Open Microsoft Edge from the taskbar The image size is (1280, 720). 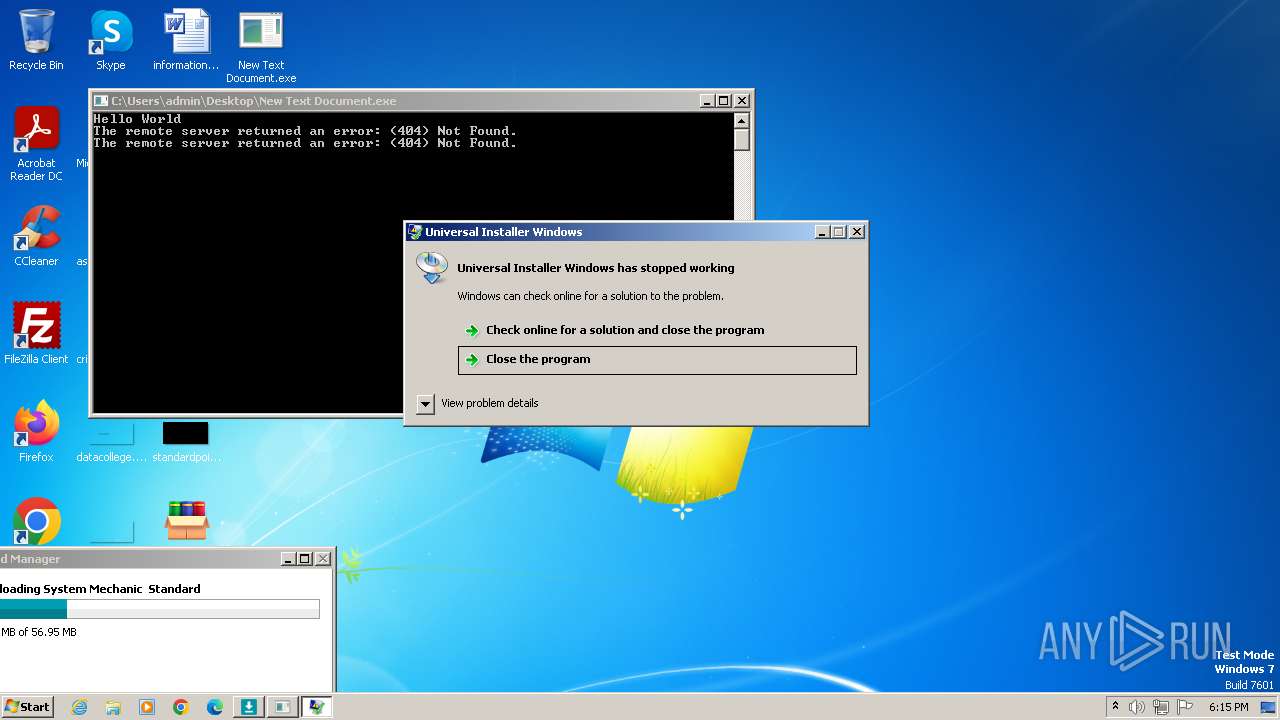pos(214,707)
